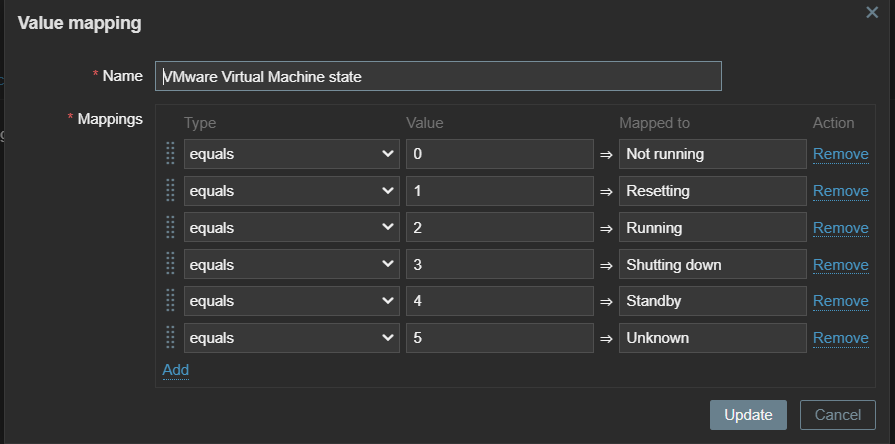Click the drag handle beside the Resetting mapping

pyautogui.click(x=169, y=191)
